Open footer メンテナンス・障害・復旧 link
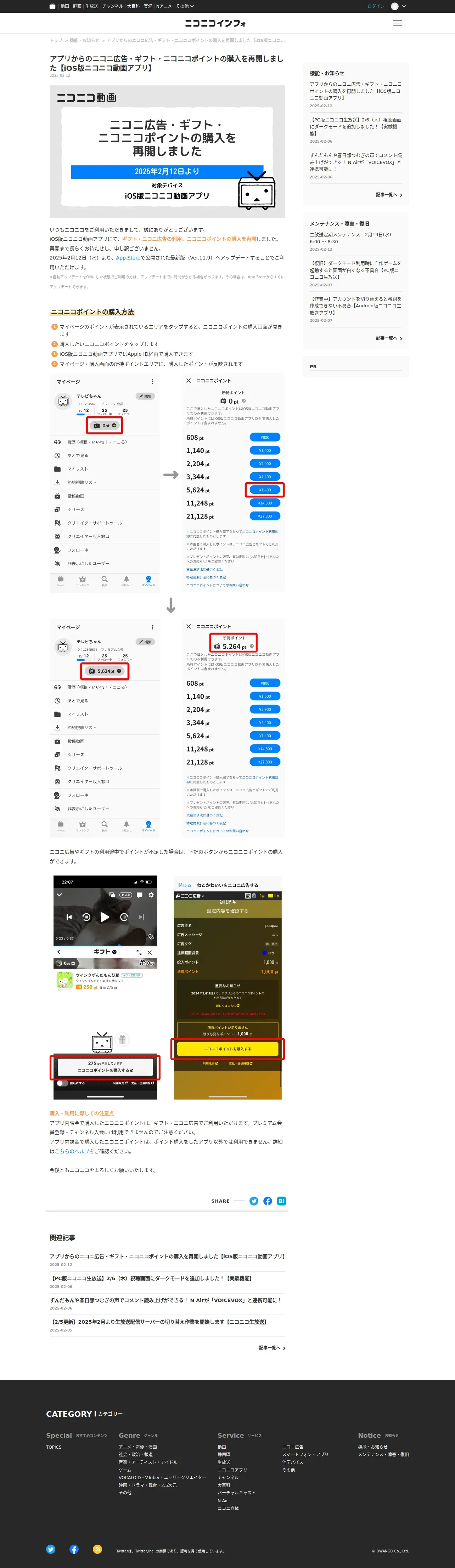 click(383, 1455)
